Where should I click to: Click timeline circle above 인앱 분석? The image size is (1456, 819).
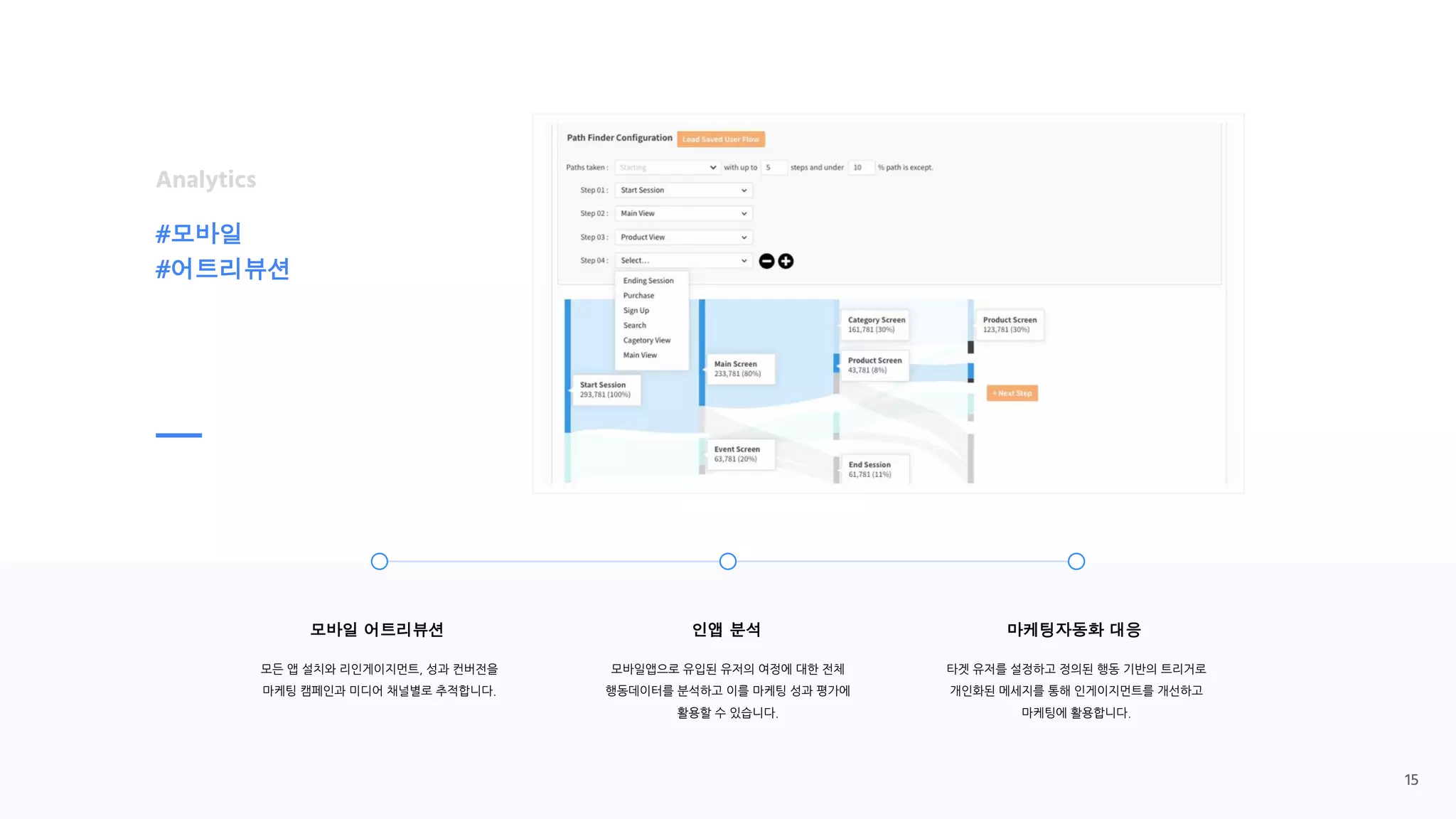728,562
